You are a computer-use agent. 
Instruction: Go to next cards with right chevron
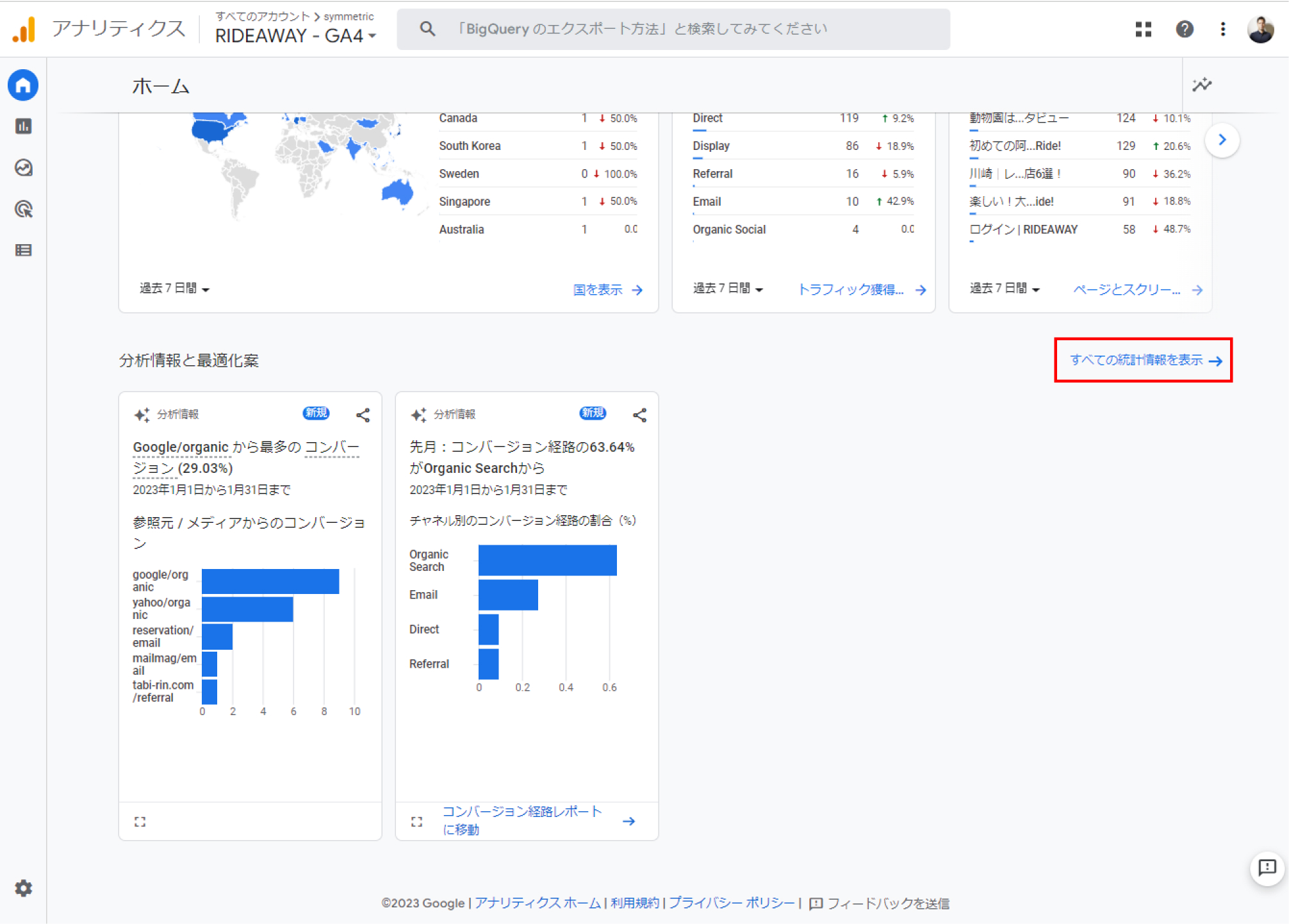click(x=1222, y=140)
